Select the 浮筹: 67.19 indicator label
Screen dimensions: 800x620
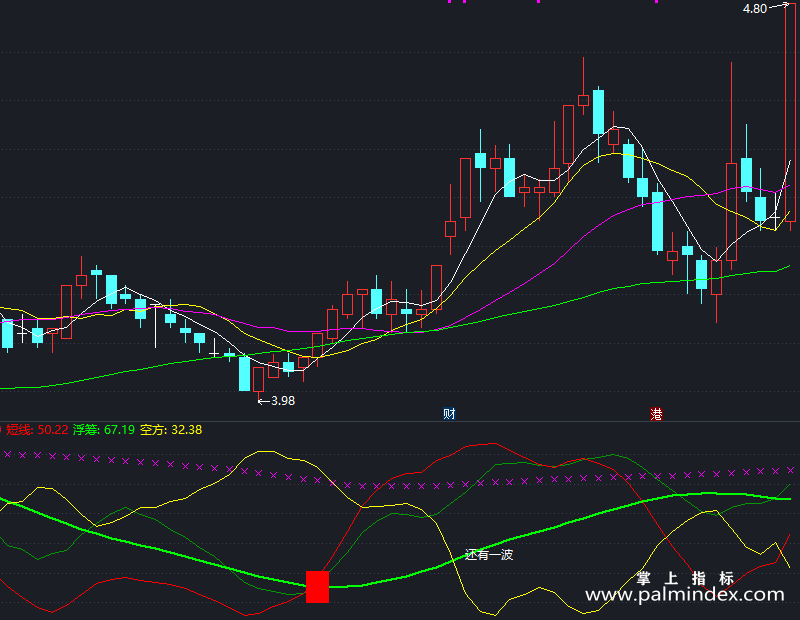(x=104, y=430)
